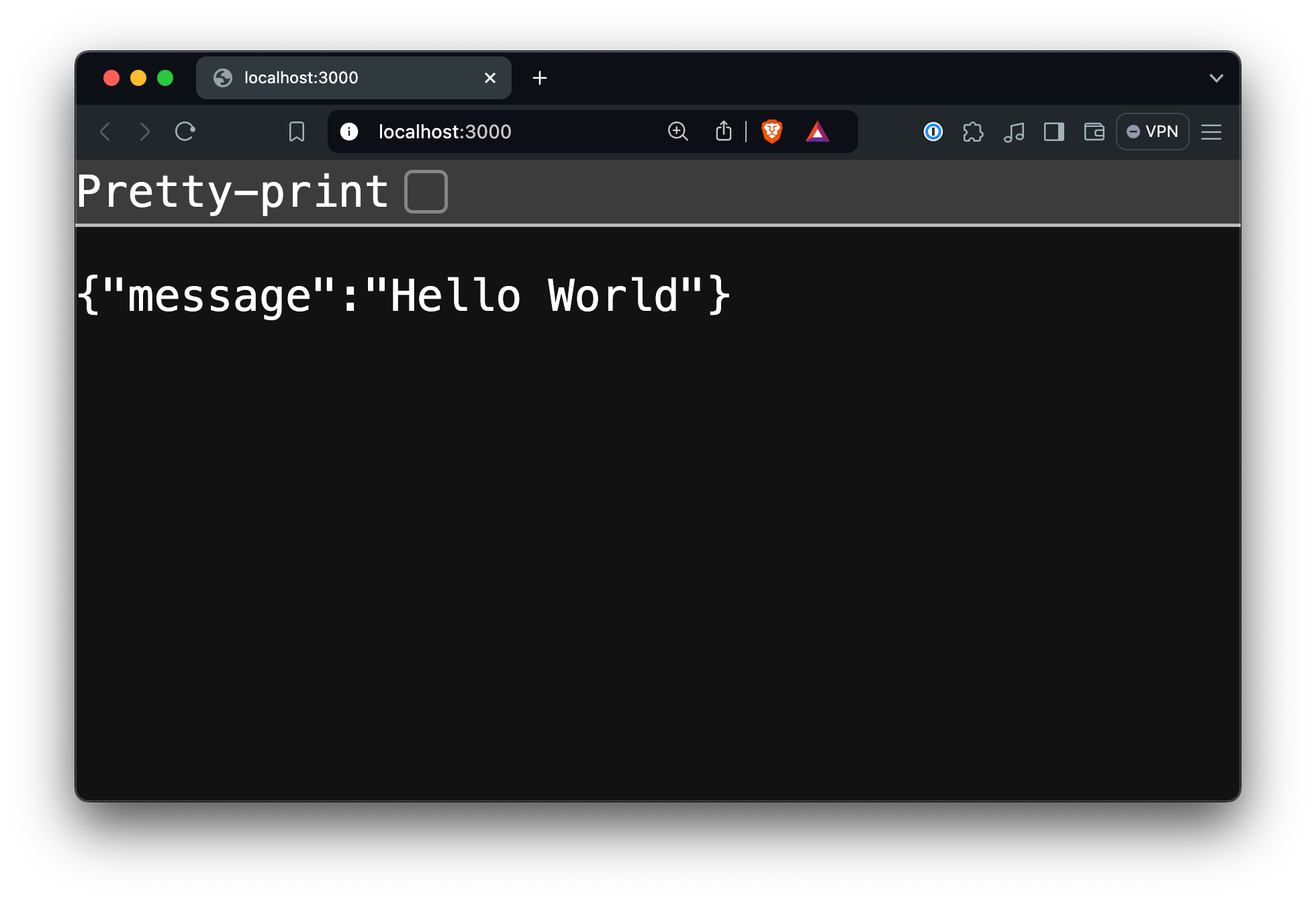Click the VPN toggle button
Image resolution: width=1316 pixels, height=901 pixels.
[x=1152, y=132]
